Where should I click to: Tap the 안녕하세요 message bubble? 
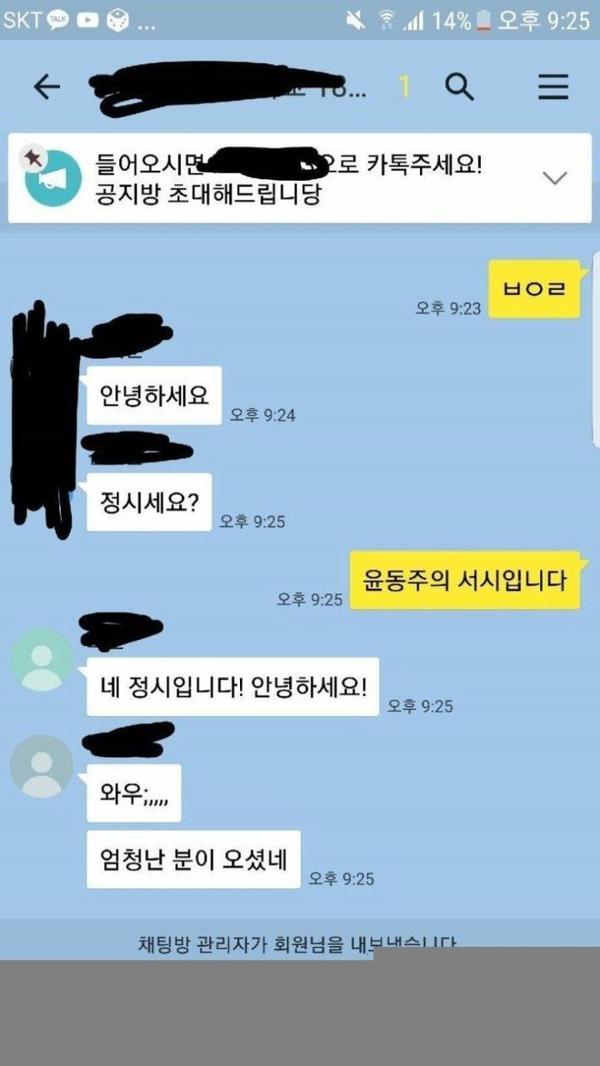(154, 395)
